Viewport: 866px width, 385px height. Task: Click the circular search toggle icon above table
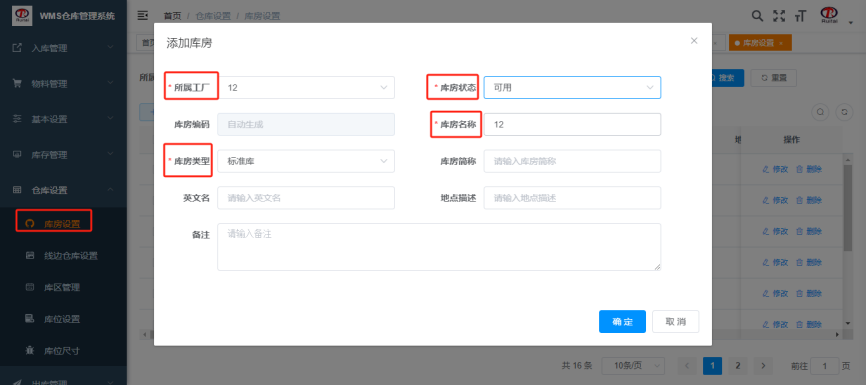coord(820,112)
